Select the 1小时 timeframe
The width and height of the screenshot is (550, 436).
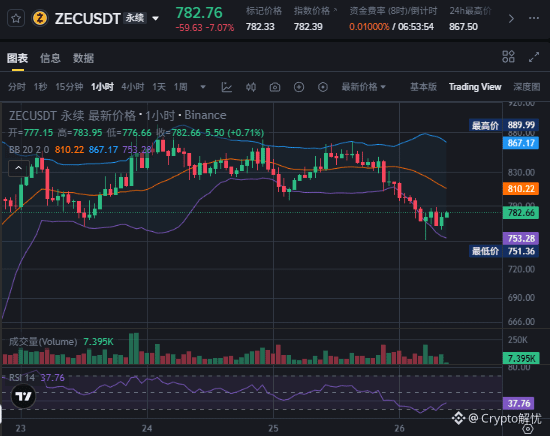(102, 87)
